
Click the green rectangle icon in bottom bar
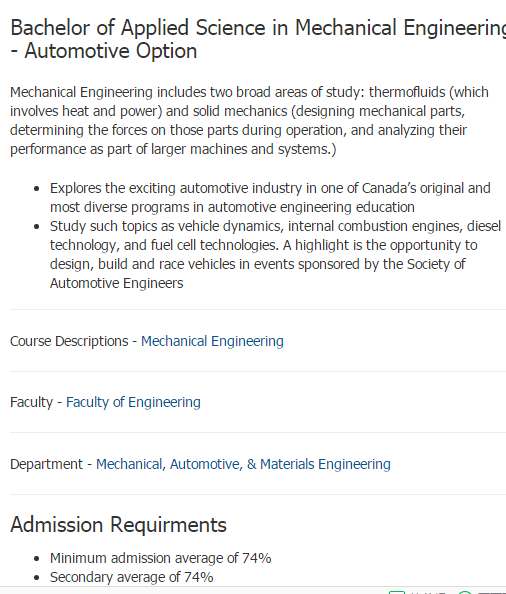[x=397, y=592]
